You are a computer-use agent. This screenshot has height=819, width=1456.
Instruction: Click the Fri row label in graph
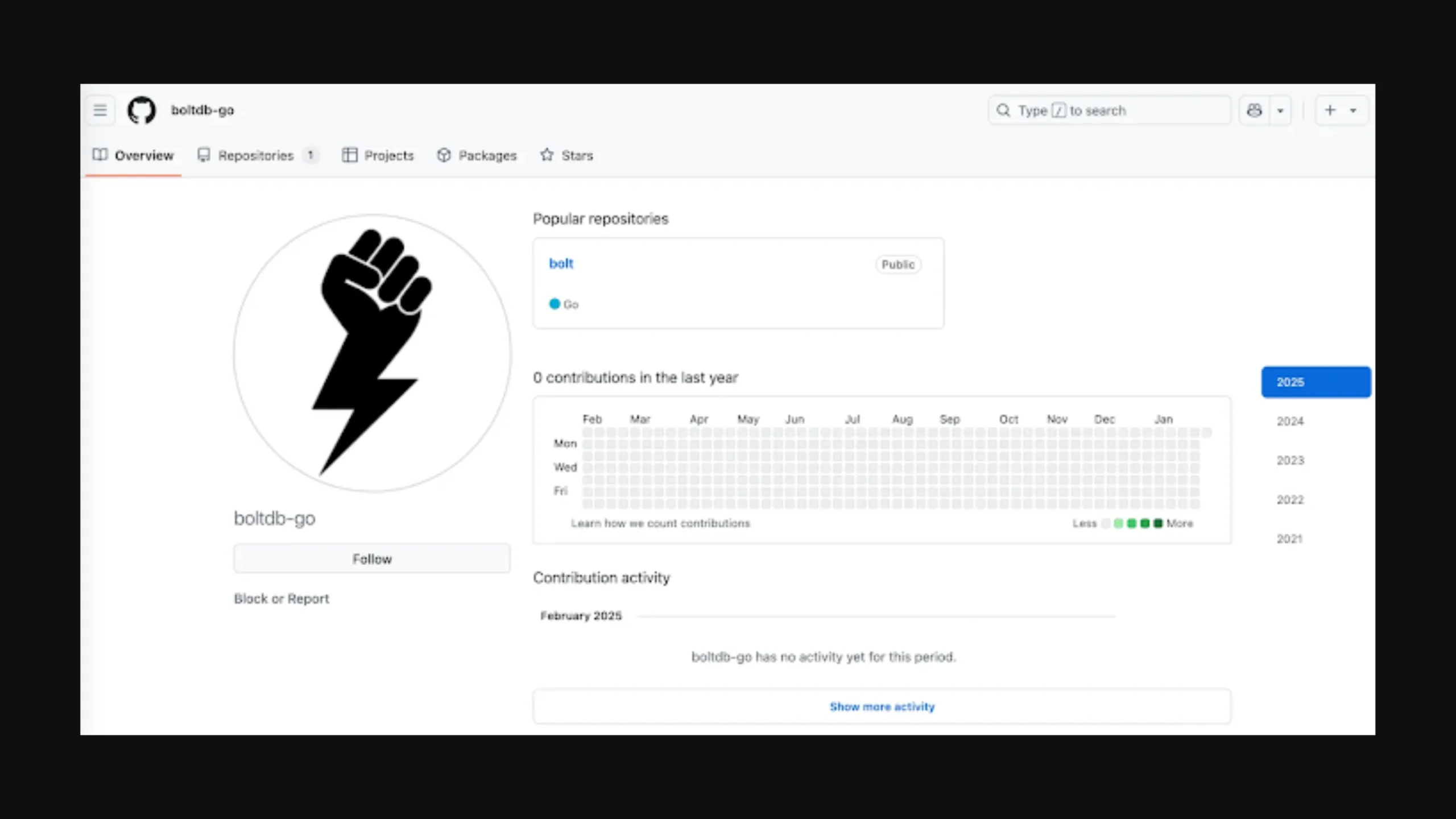pyautogui.click(x=561, y=491)
